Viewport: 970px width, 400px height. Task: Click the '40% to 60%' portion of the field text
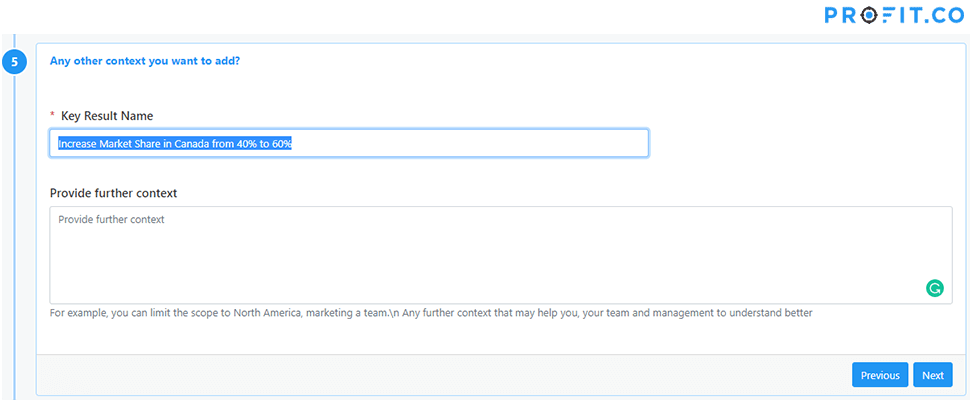click(x=268, y=143)
